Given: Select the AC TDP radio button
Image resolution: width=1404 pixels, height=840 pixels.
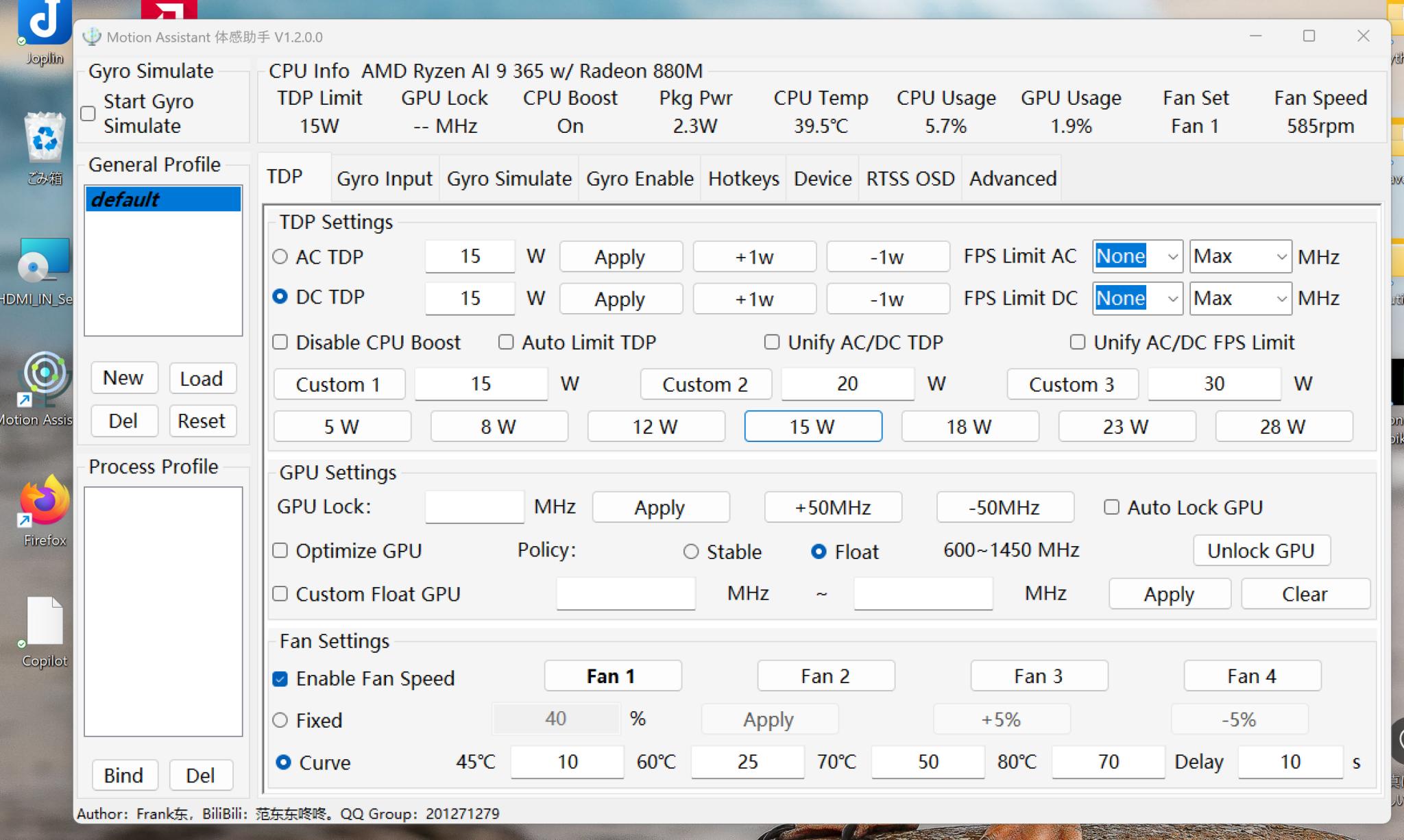Looking at the screenshot, I should (280, 257).
